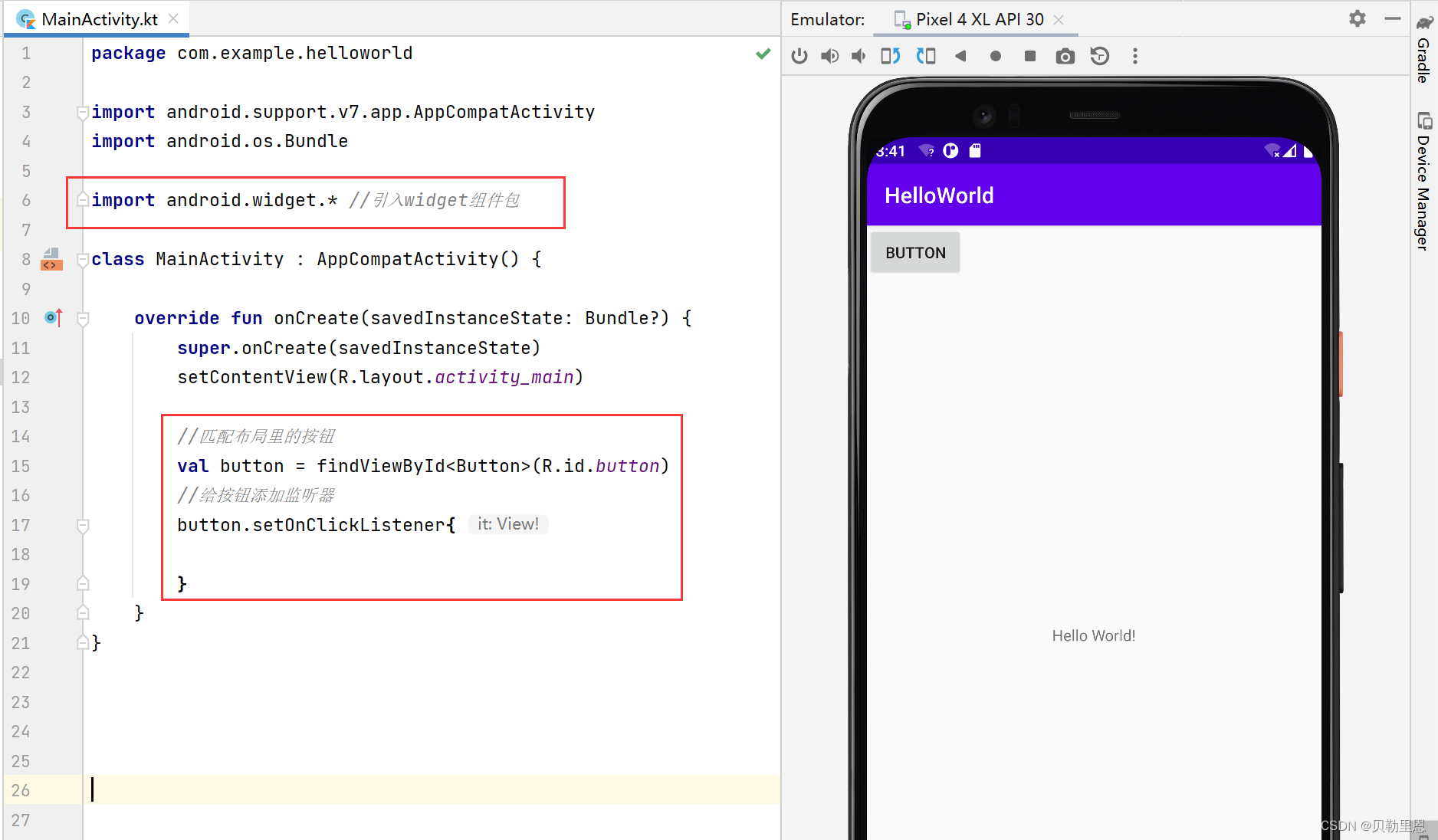Tap the Hello World! text in the emulator
This screenshot has height=840, width=1438.
[x=1093, y=635]
